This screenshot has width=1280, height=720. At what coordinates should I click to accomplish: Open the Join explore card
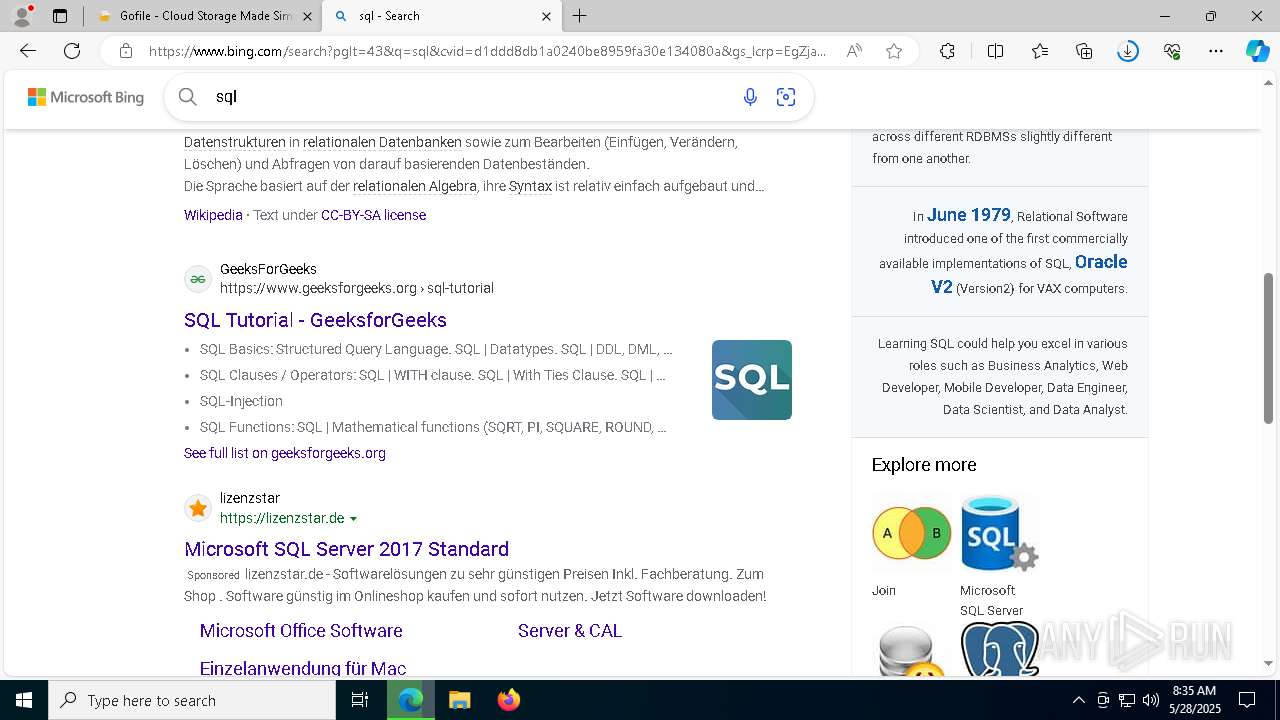click(911, 547)
